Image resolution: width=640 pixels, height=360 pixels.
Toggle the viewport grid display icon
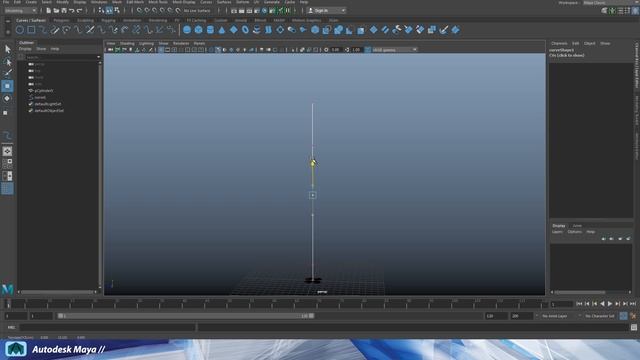[161, 50]
